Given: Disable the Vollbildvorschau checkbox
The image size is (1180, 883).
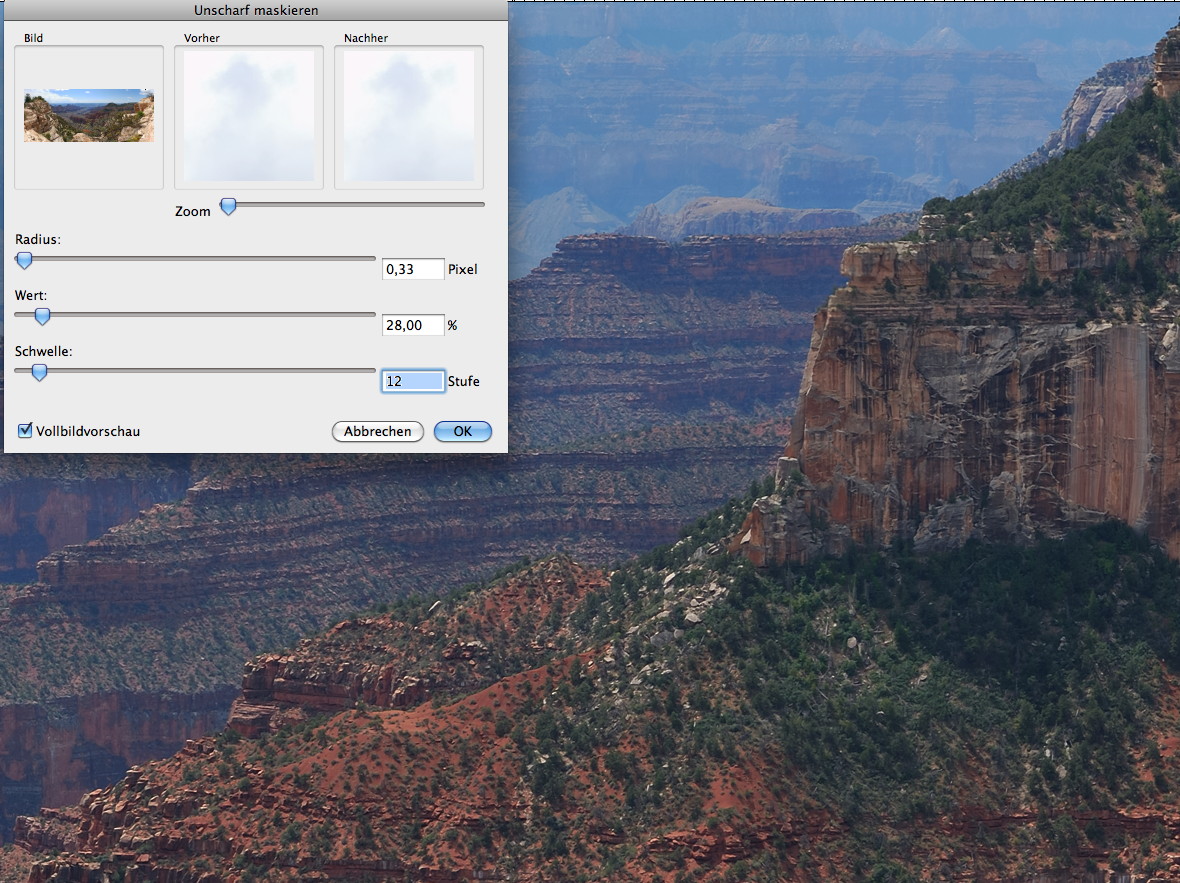Looking at the screenshot, I should [x=25, y=431].
